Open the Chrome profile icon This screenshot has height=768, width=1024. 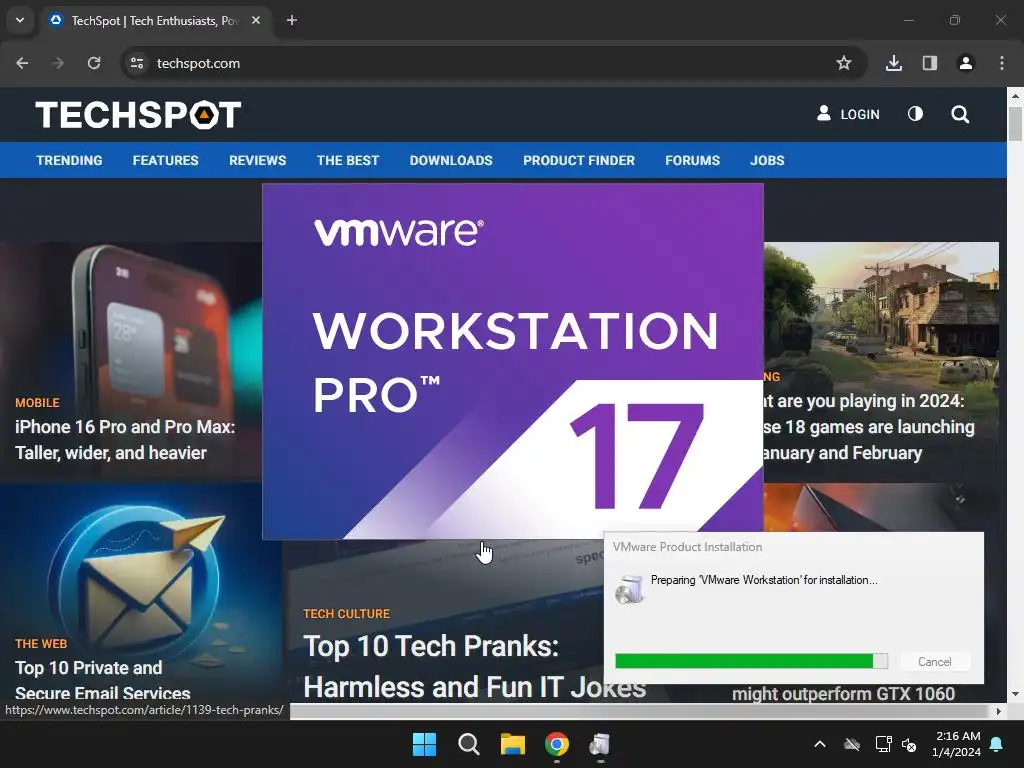click(x=966, y=63)
